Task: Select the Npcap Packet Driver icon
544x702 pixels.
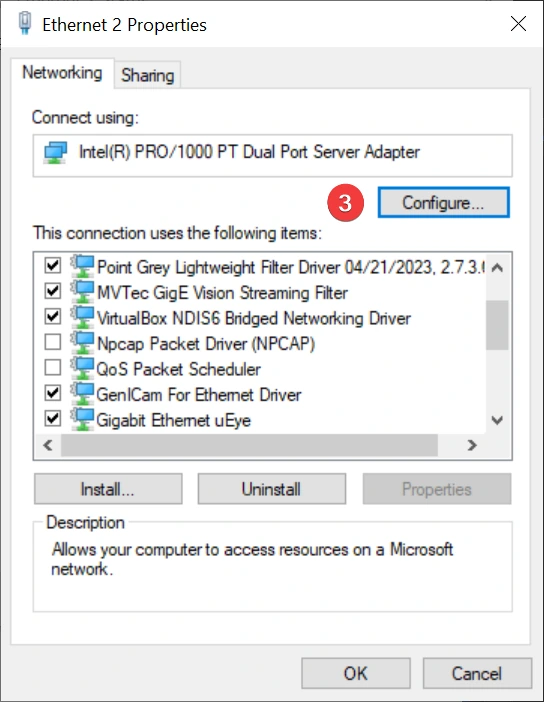Action: point(82,343)
